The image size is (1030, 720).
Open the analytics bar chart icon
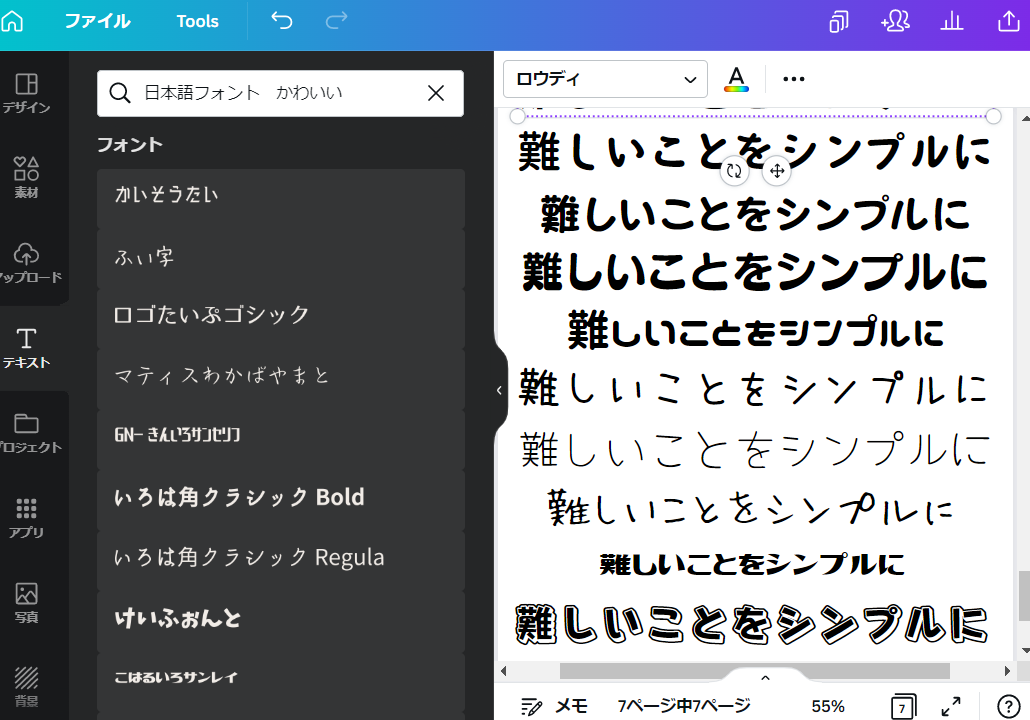click(x=951, y=22)
